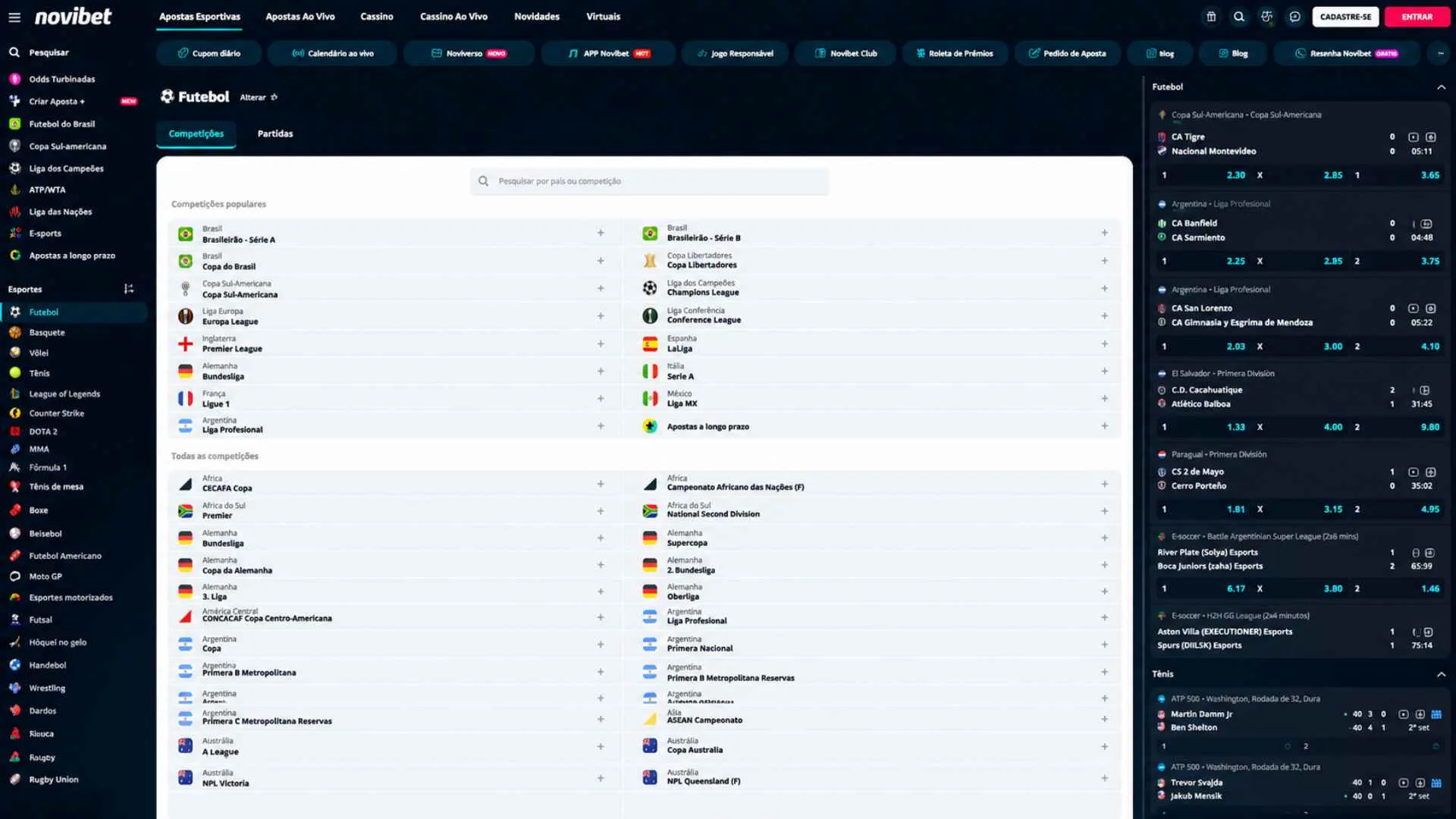The width and height of the screenshot is (1456, 819).
Task: Collapse the Futebol live panel chevron
Action: pyautogui.click(x=1441, y=87)
